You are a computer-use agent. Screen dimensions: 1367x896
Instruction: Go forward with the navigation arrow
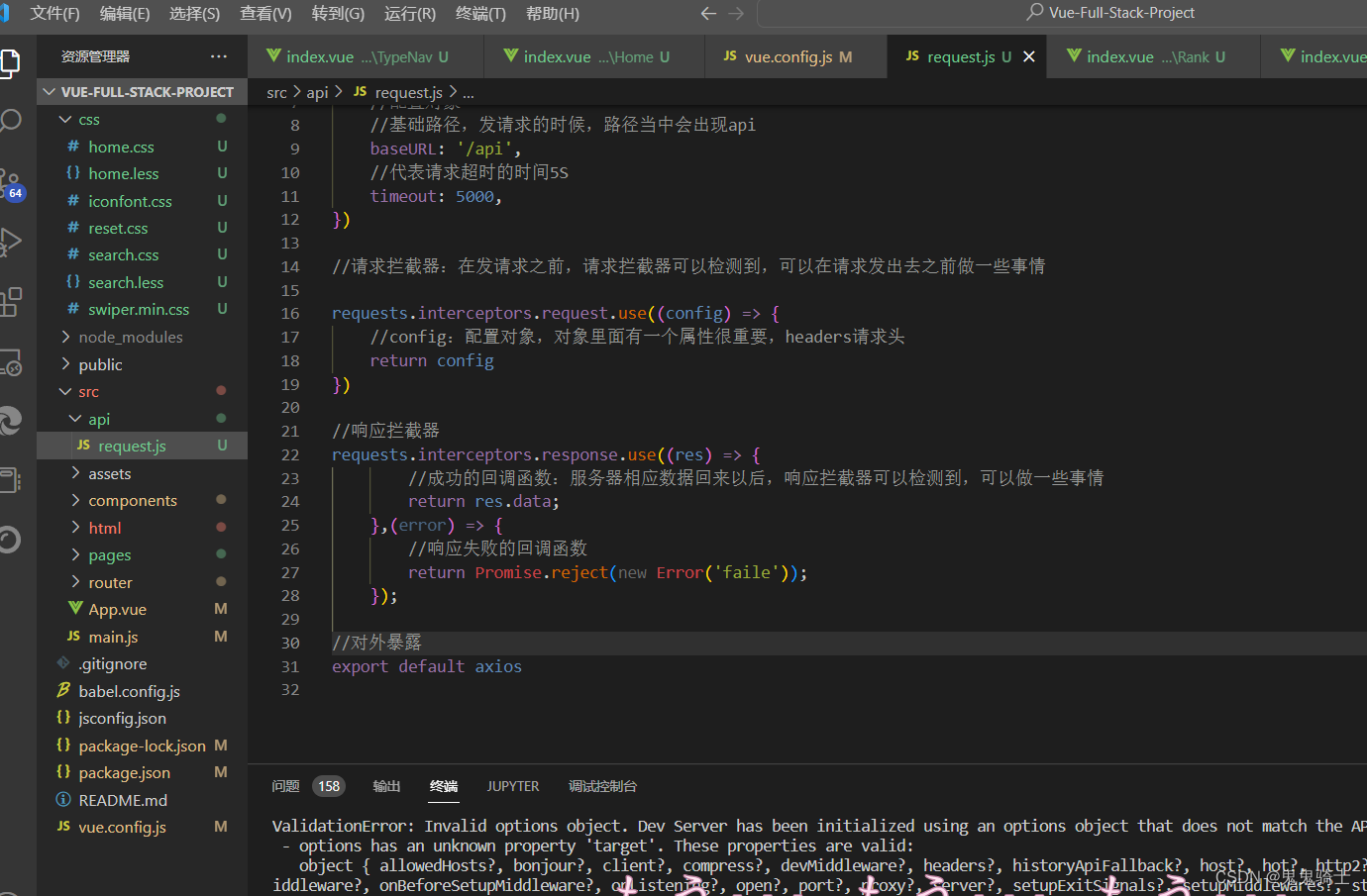[736, 13]
